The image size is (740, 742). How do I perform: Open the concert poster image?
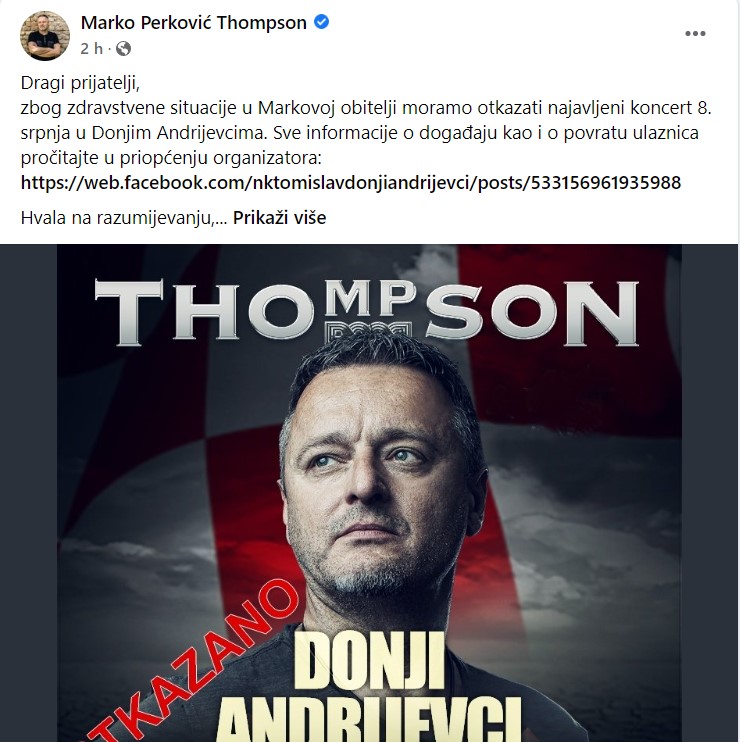point(370,493)
